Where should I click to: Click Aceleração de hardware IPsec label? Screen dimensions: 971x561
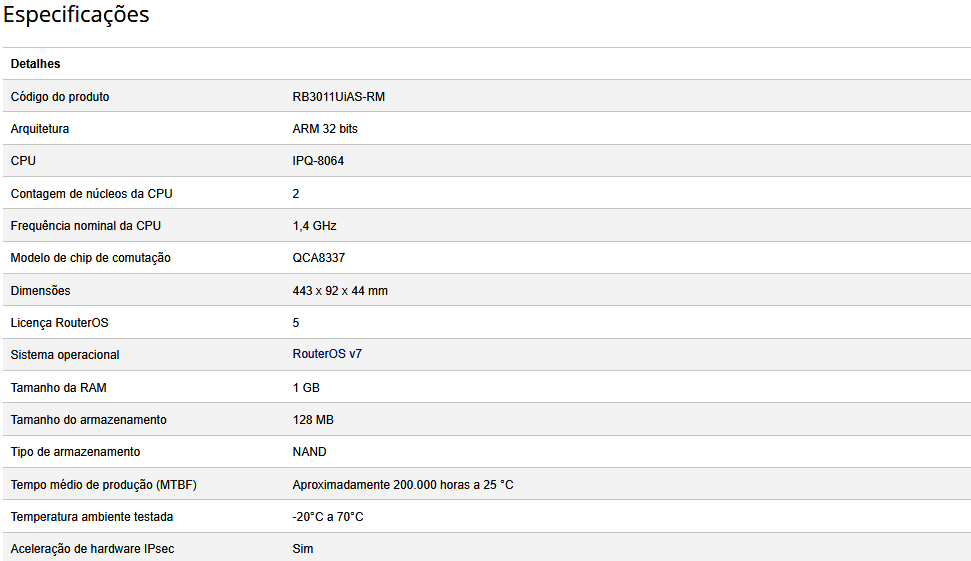tap(92, 549)
